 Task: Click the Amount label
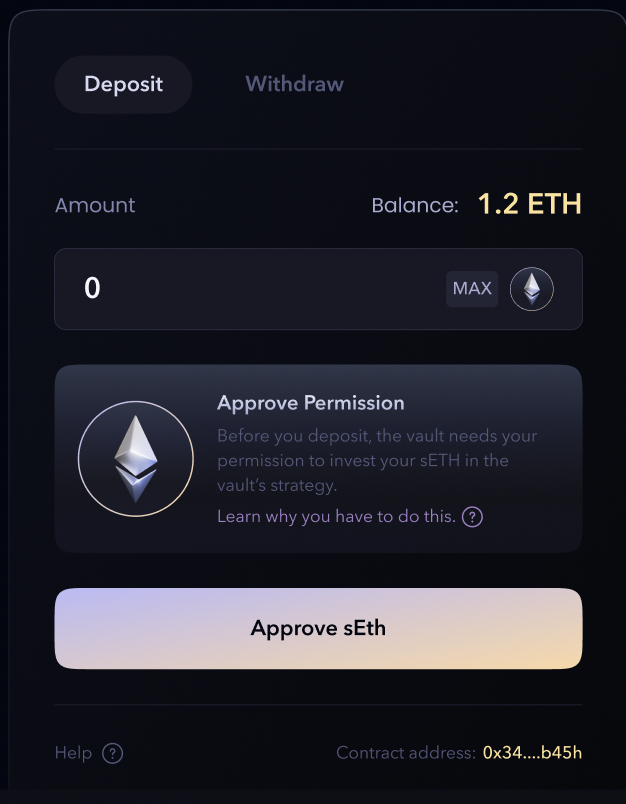click(95, 205)
